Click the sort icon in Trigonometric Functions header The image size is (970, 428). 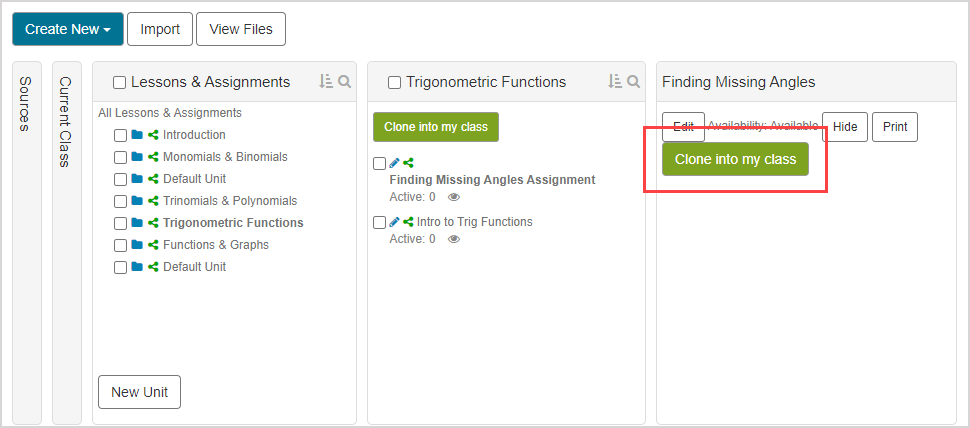pyautogui.click(x=614, y=82)
